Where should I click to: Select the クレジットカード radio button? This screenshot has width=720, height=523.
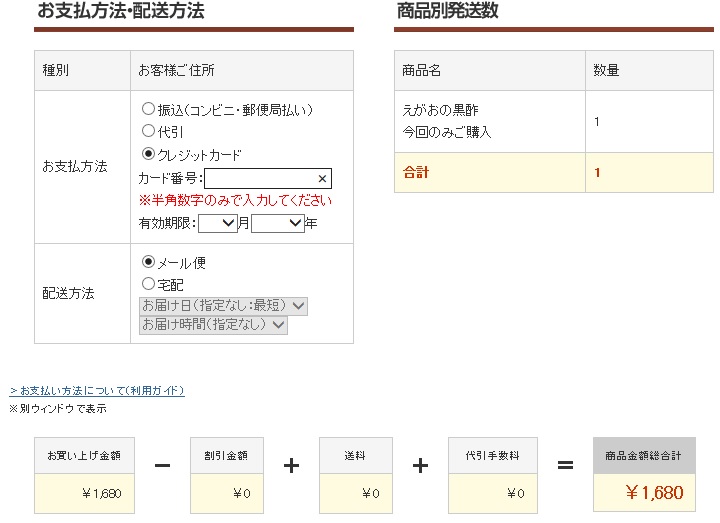149,154
